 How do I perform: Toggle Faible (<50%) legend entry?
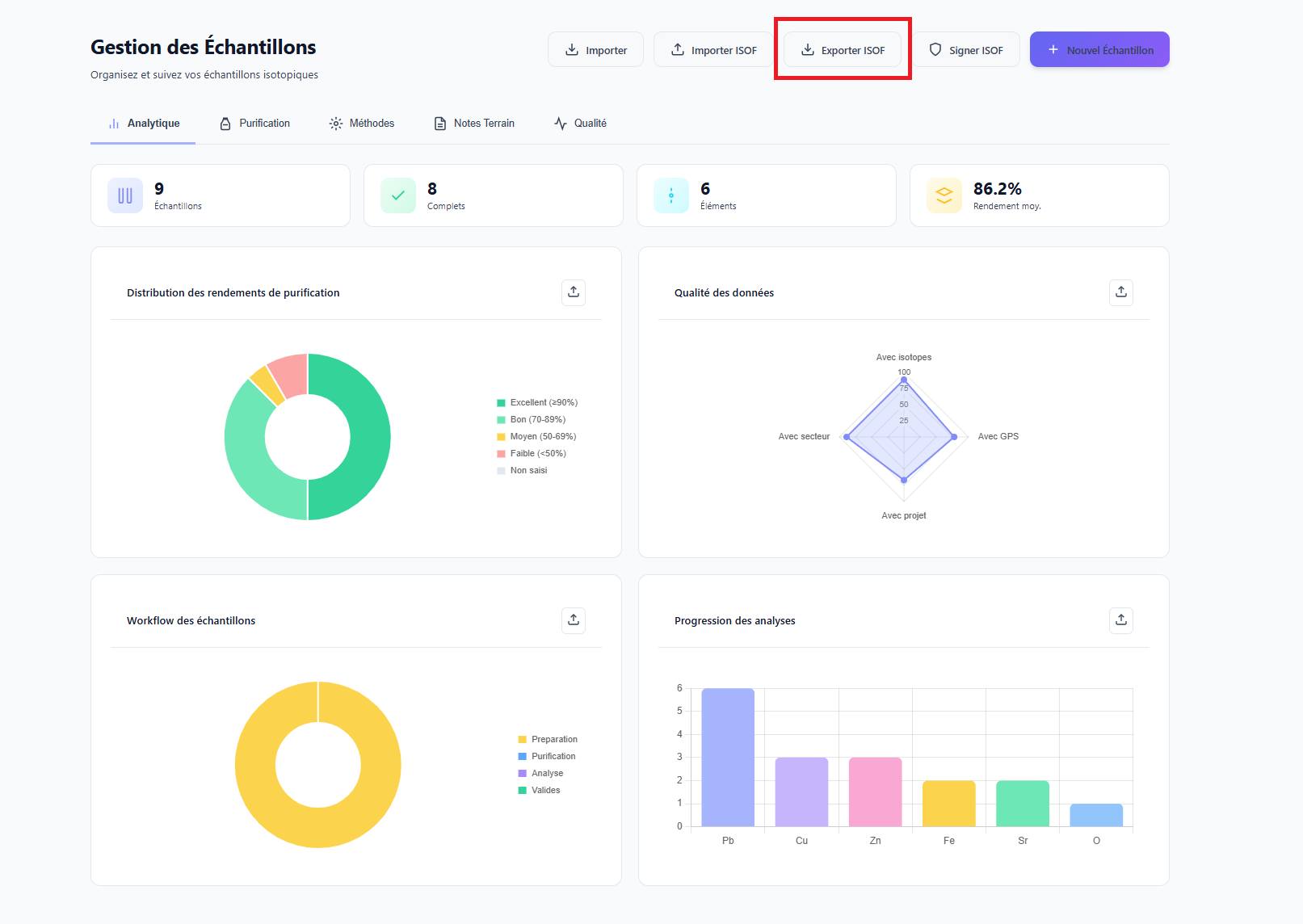tap(532, 453)
